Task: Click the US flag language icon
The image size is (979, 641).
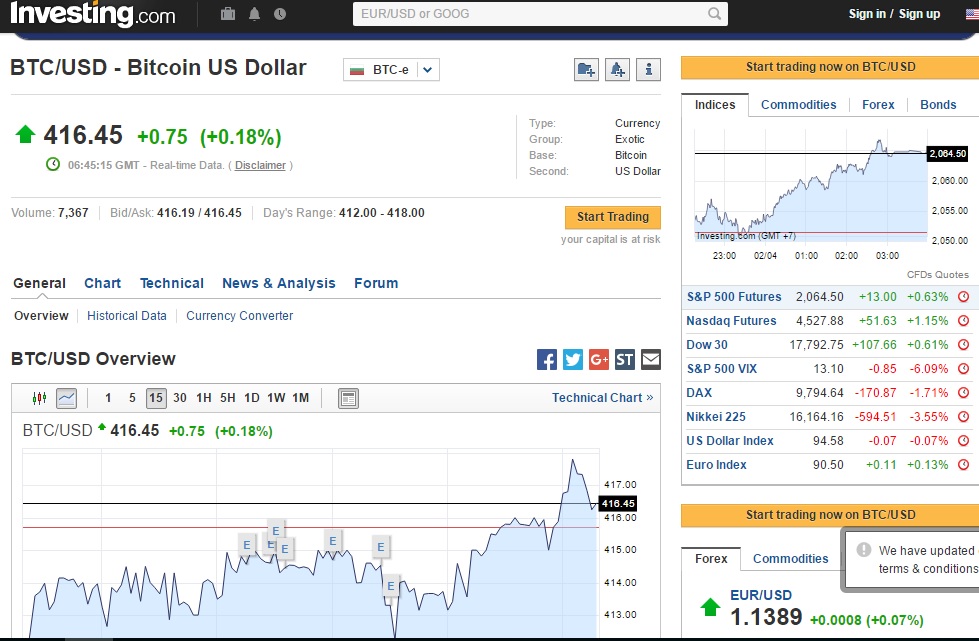Action: [x=973, y=14]
